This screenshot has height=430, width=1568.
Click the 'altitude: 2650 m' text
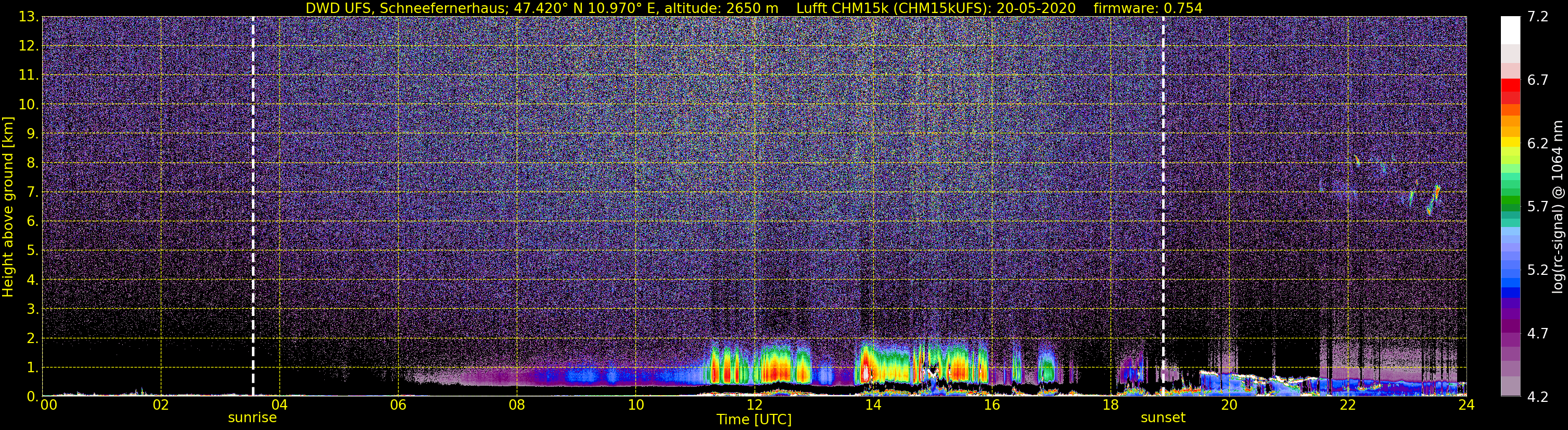coord(721,8)
